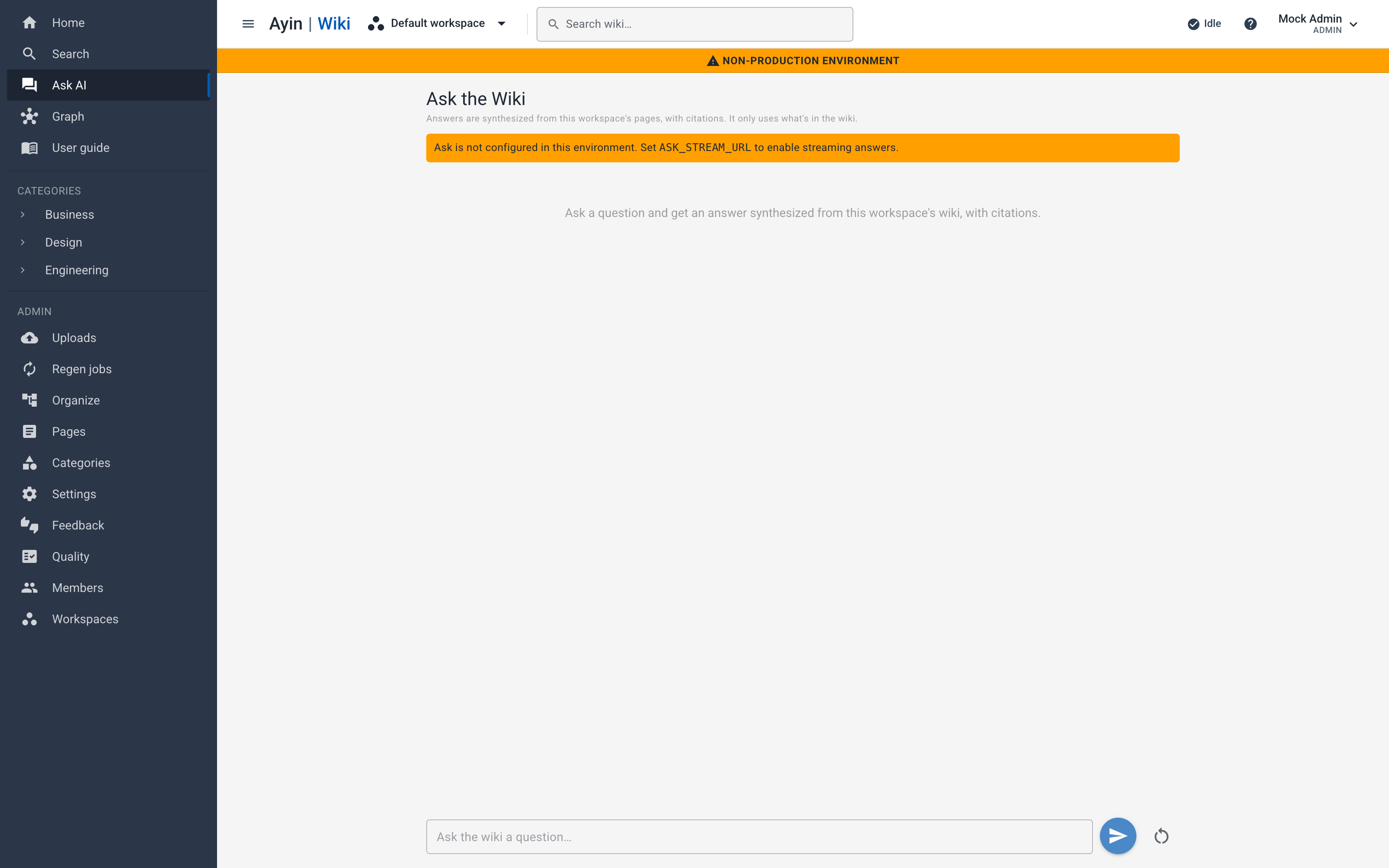Open the Mock Admin user menu chevron
Image resolution: width=1389 pixels, height=868 pixels.
(x=1353, y=24)
